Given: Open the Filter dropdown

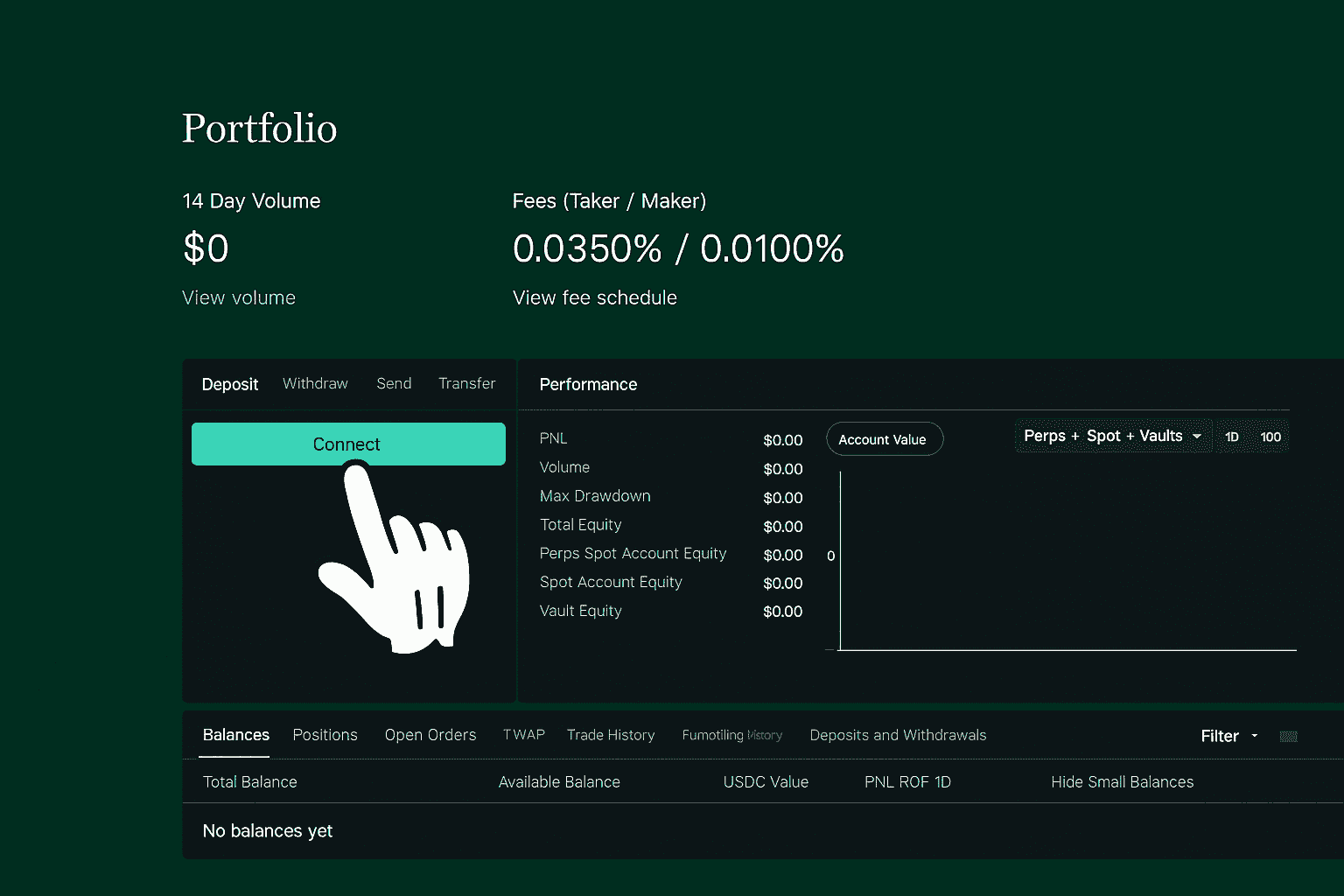Looking at the screenshot, I should point(1228,736).
